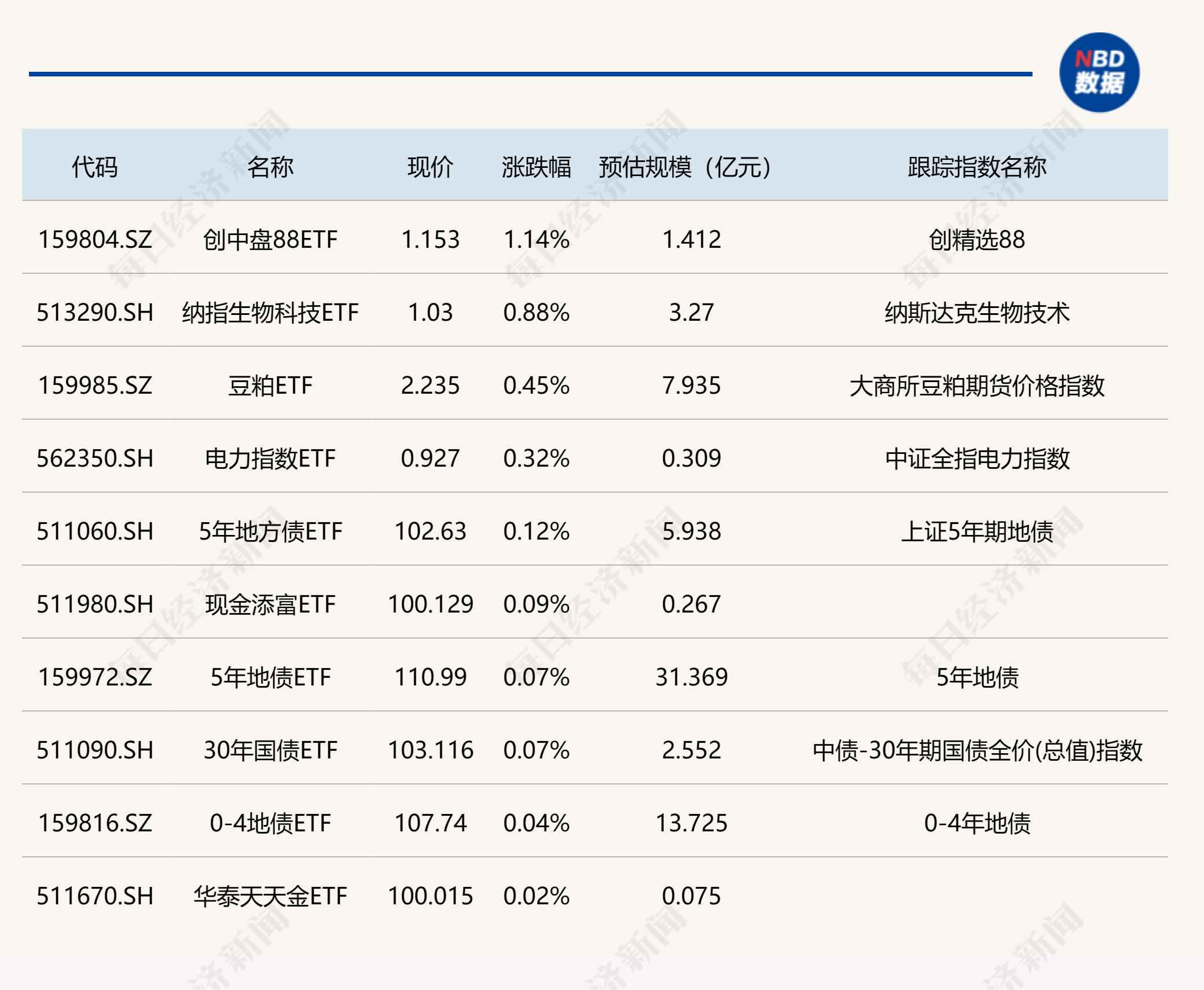Click the 名称 column header

[x=270, y=167]
